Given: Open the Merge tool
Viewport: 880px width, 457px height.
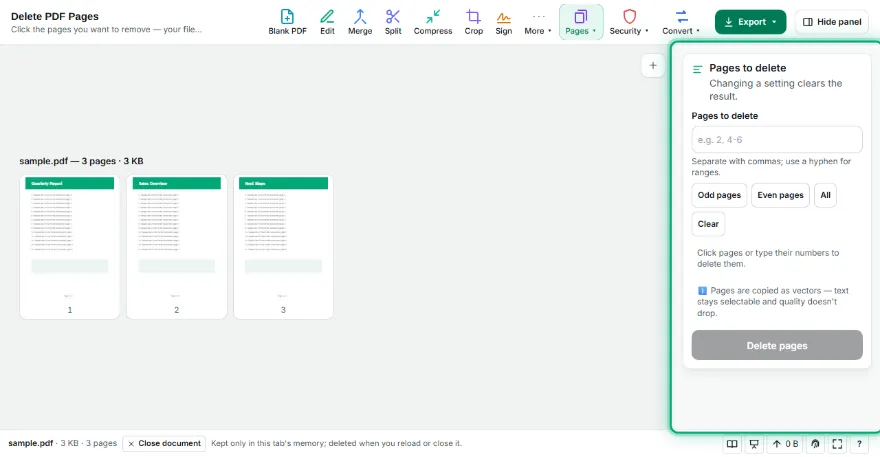Looking at the screenshot, I should [360, 22].
